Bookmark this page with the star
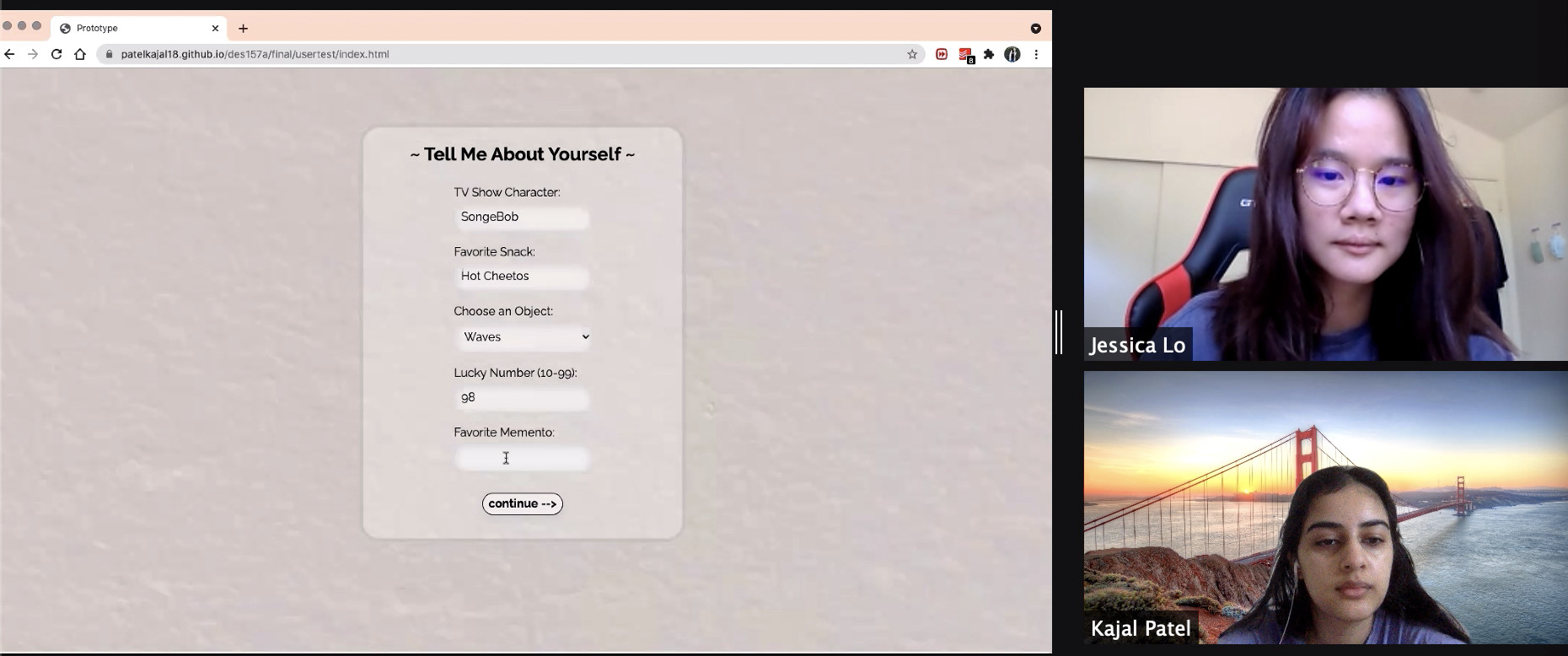 click(x=912, y=54)
